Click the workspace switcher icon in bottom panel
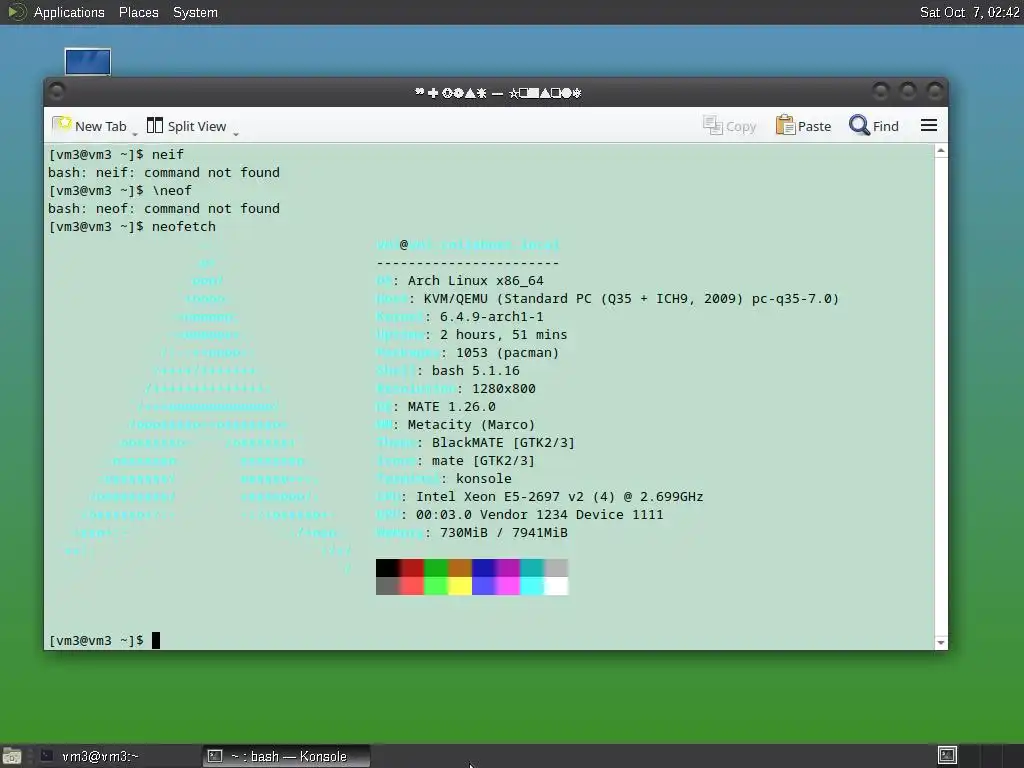The height and width of the screenshot is (768, 1024). coord(947,756)
